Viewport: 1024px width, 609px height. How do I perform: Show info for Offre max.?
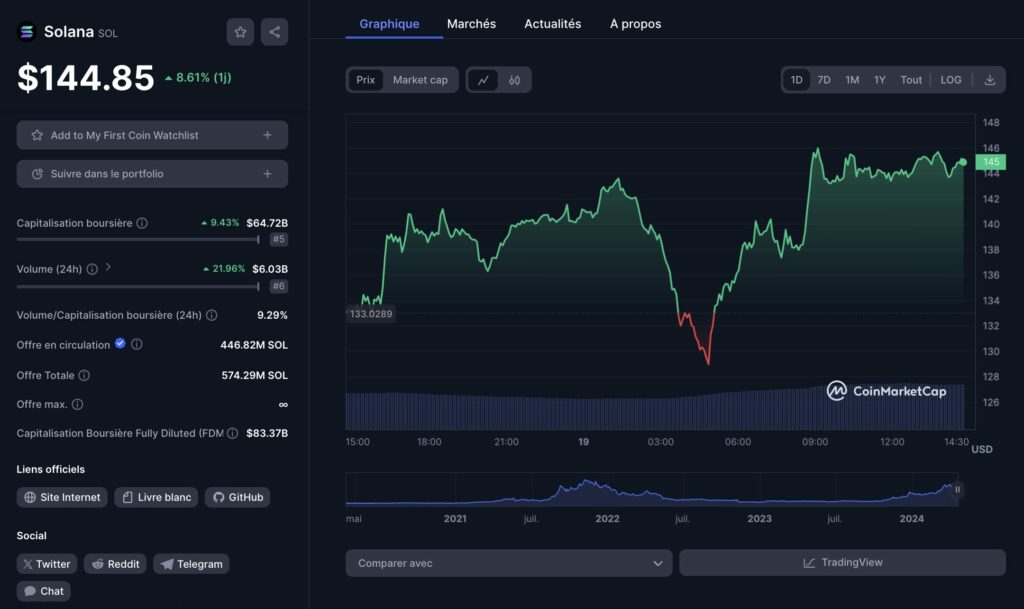tap(77, 405)
